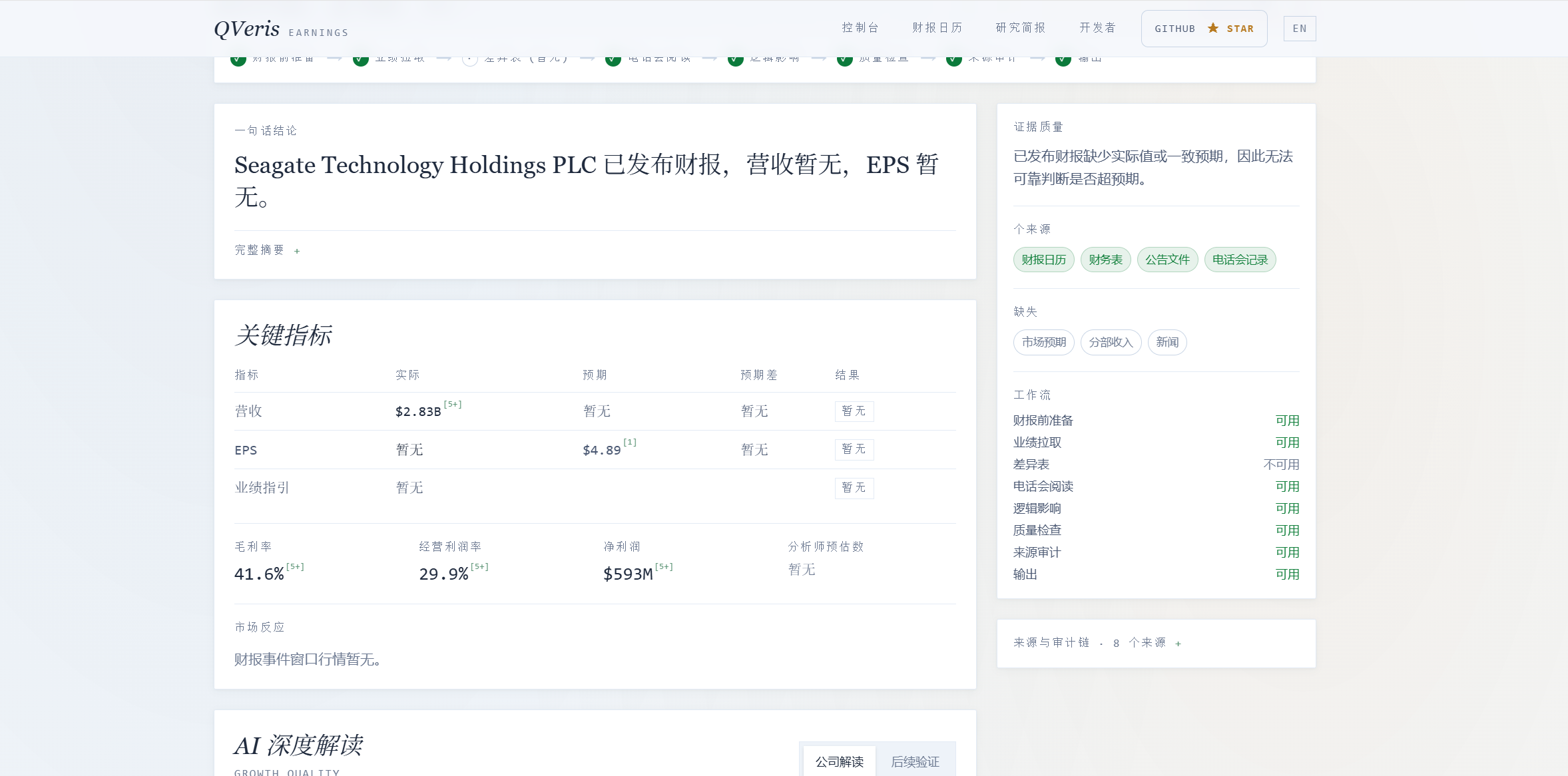Open the QVeris Earnings home logo
The width and height of the screenshot is (1568, 776).
click(281, 29)
